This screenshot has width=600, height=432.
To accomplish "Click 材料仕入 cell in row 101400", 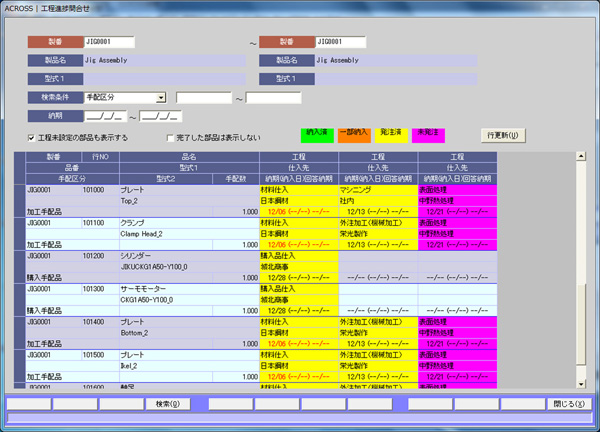I will (299, 322).
